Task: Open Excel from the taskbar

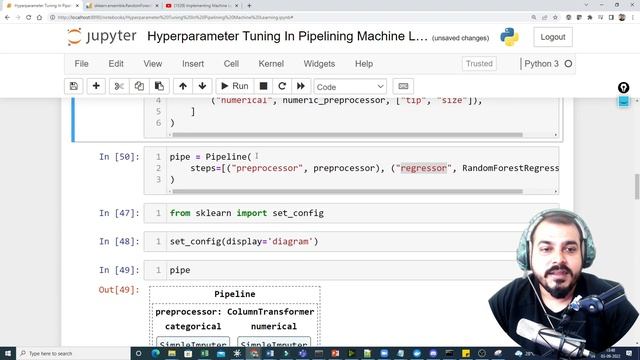Action: point(204,353)
